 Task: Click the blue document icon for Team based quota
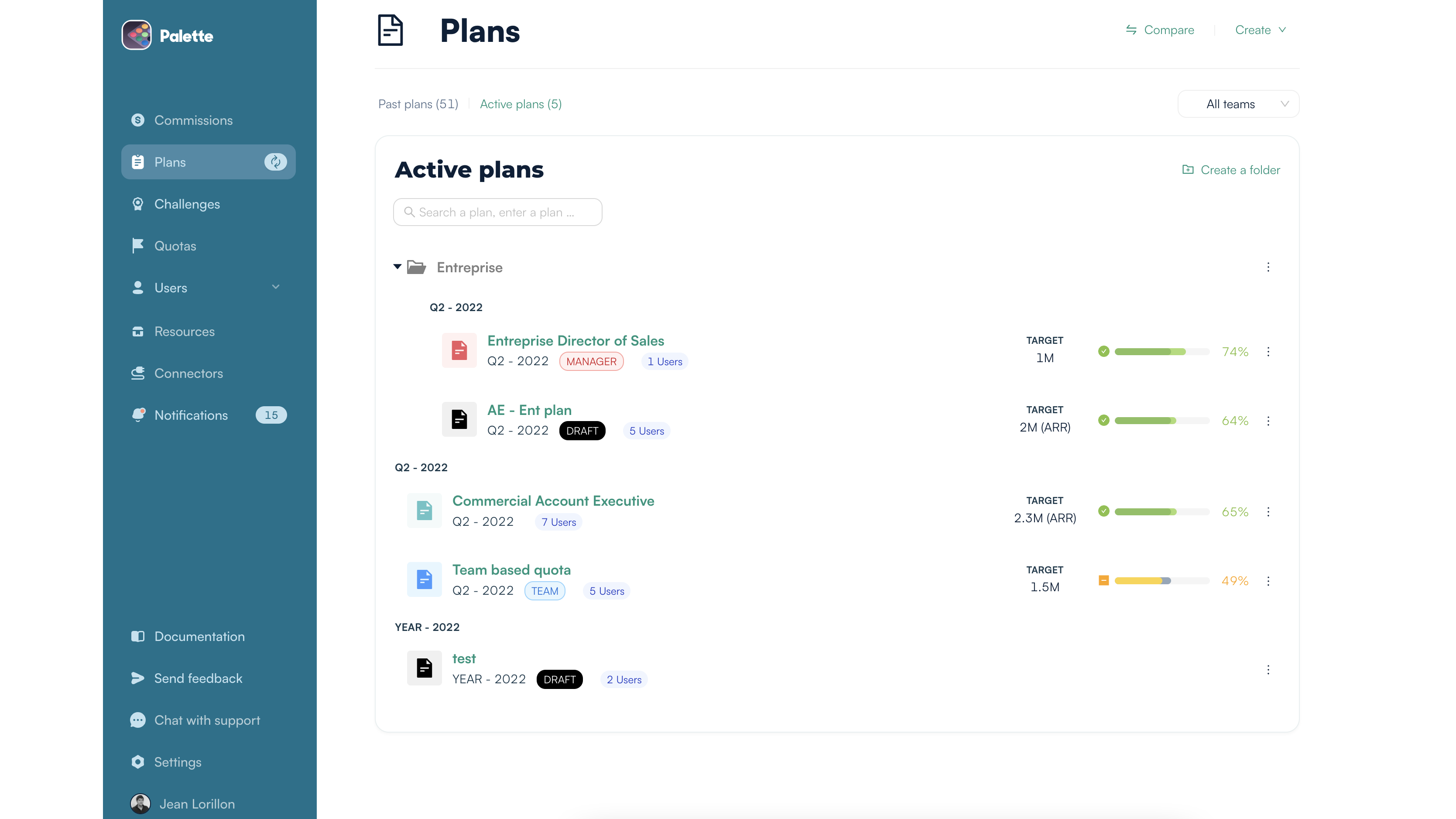[x=424, y=579]
